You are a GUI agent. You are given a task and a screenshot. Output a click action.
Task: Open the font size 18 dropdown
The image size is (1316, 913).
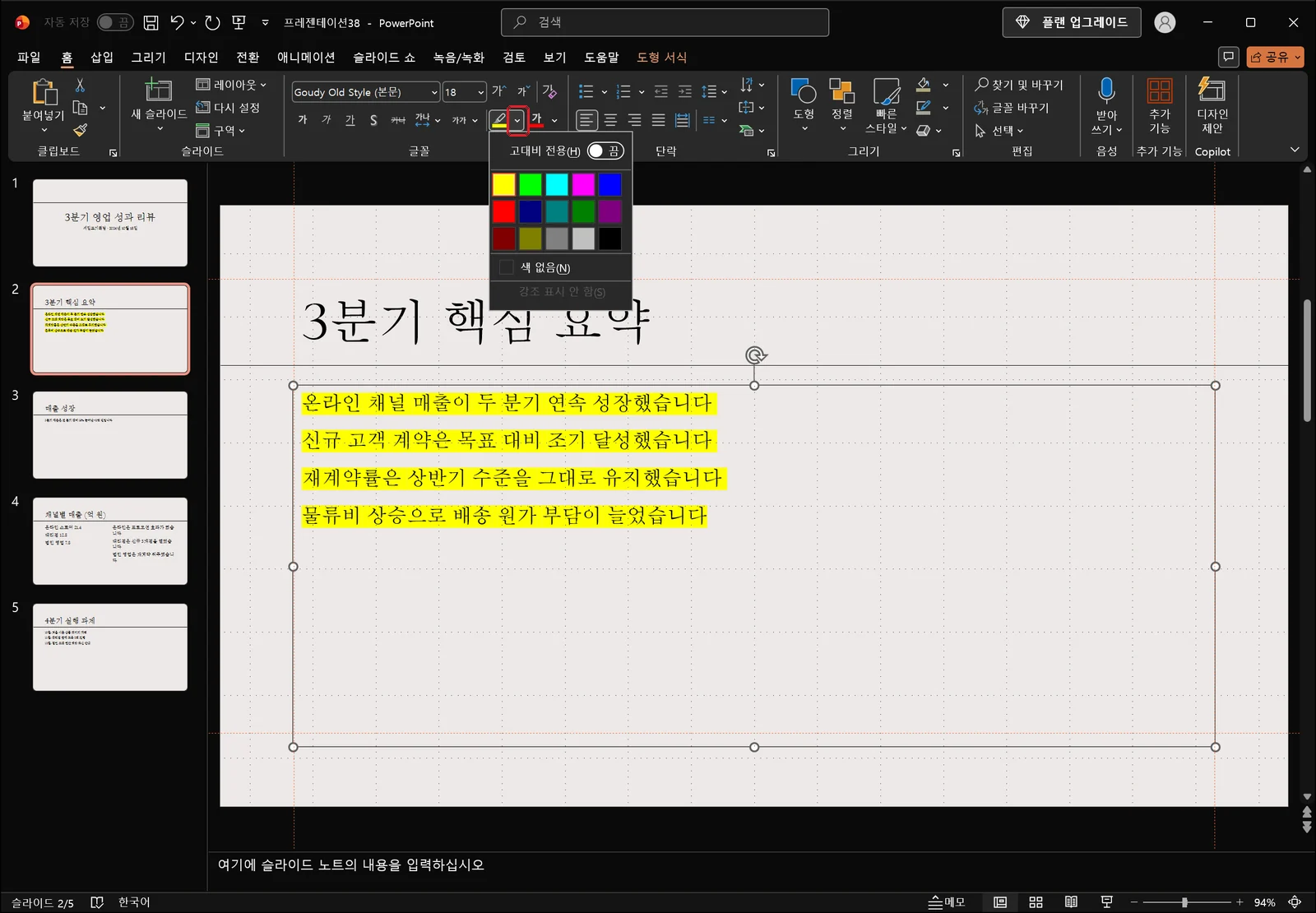click(480, 92)
